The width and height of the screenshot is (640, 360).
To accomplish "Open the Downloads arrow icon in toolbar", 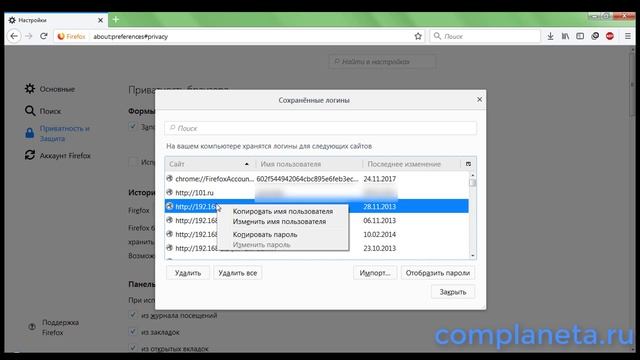I will pos(550,36).
